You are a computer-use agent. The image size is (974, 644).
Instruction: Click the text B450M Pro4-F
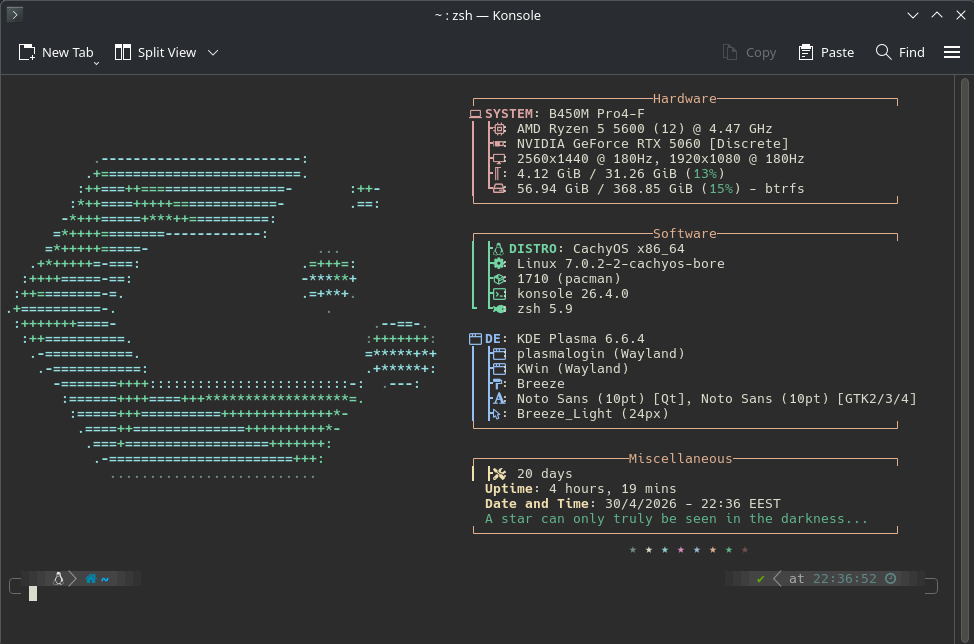click(x=596, y=114)
